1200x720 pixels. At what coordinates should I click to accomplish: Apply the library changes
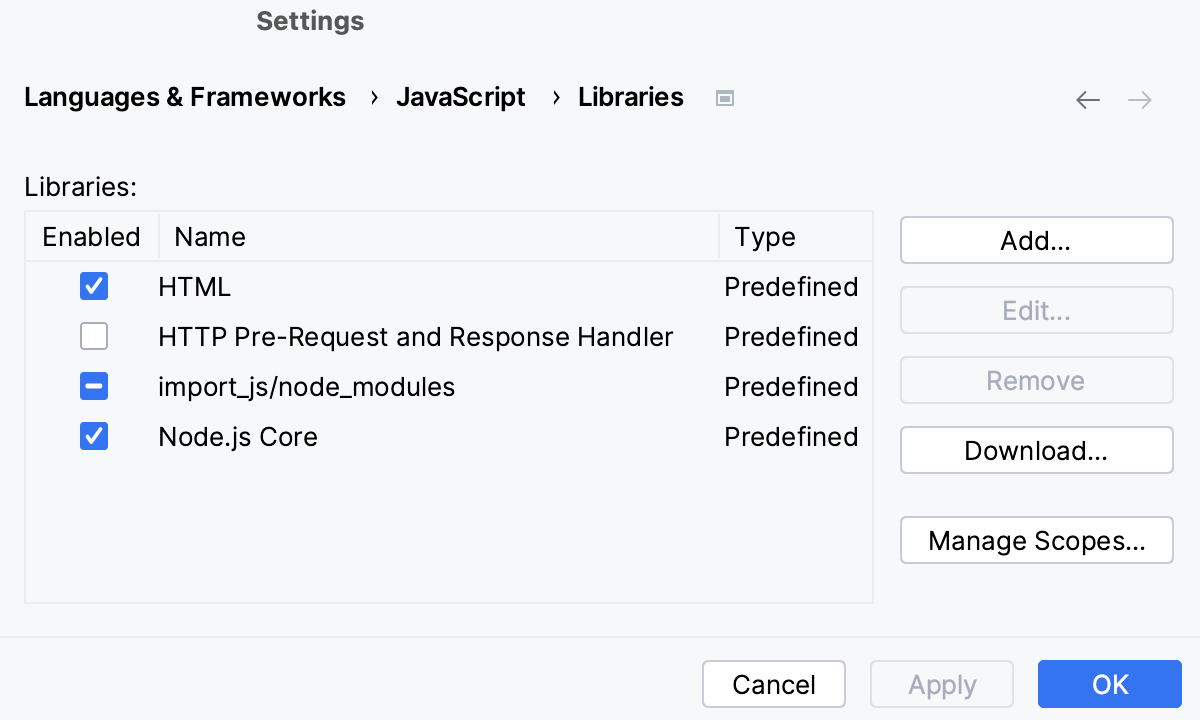tap(941, 684)
